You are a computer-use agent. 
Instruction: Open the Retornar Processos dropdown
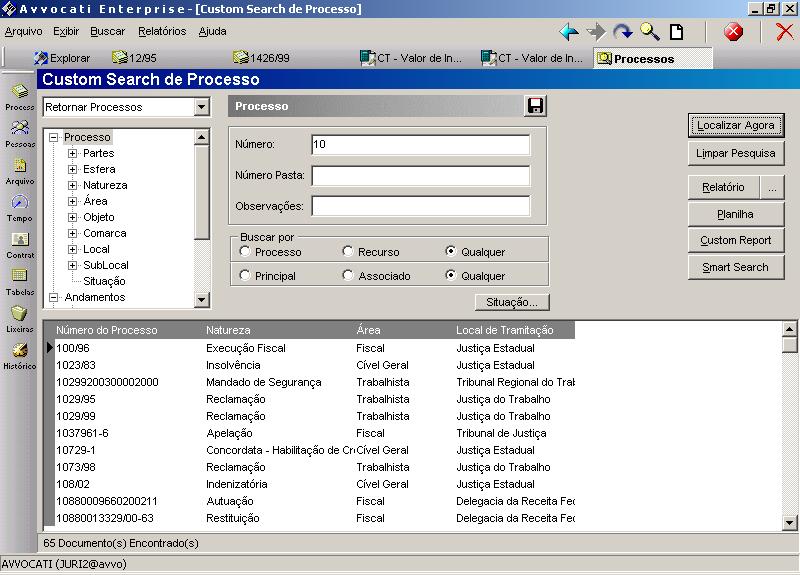click(202, 107)
